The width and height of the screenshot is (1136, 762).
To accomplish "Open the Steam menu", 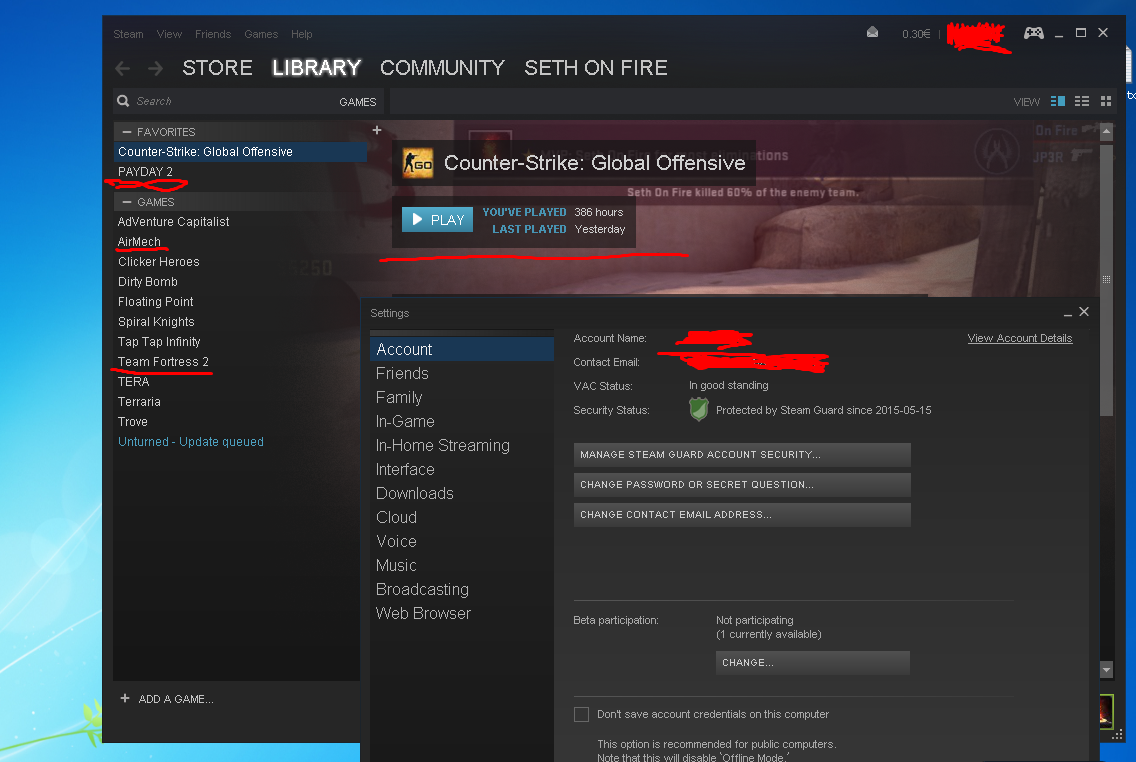I will [x=128, y=34].
